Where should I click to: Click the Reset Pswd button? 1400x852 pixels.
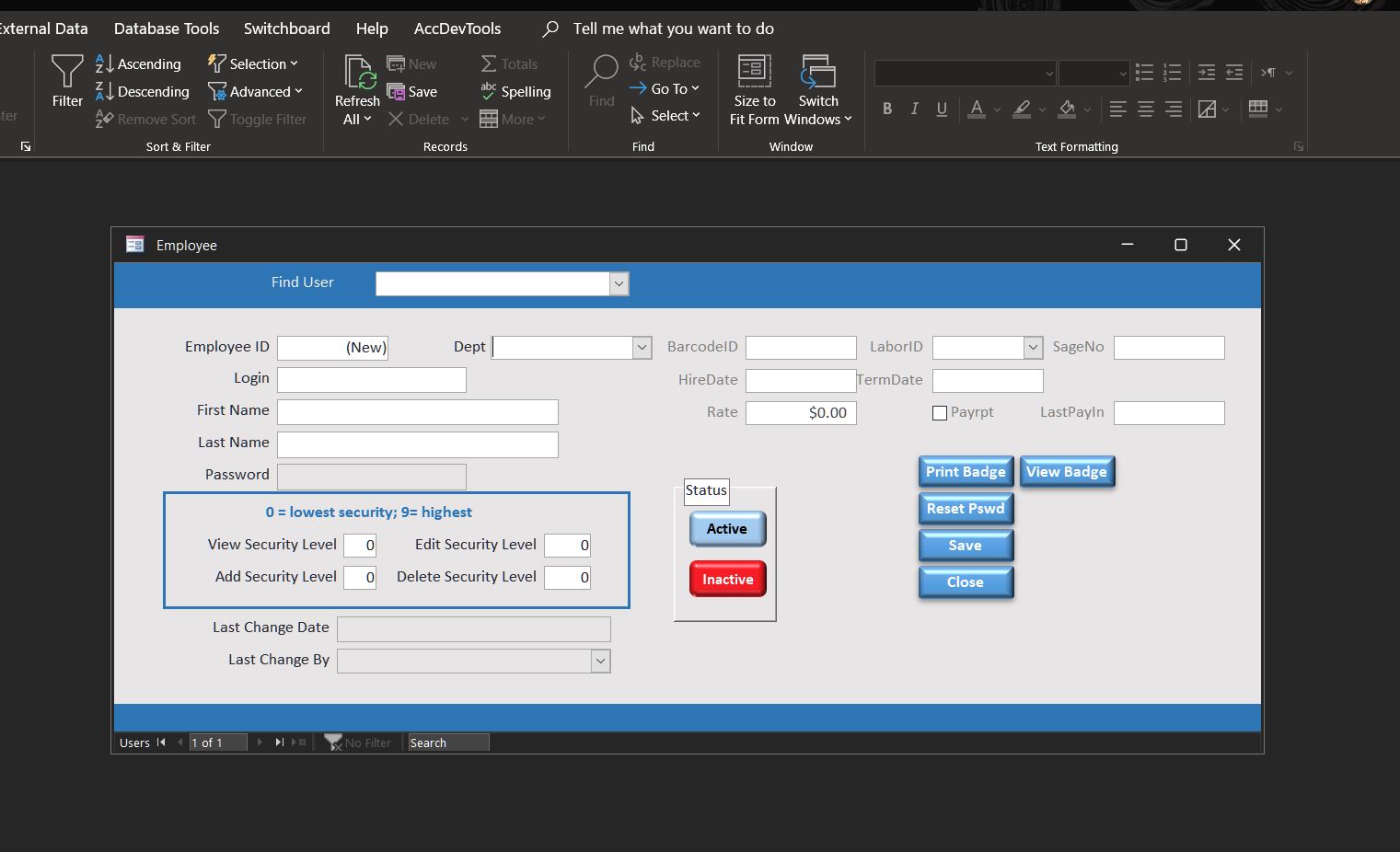pos(966,509)
